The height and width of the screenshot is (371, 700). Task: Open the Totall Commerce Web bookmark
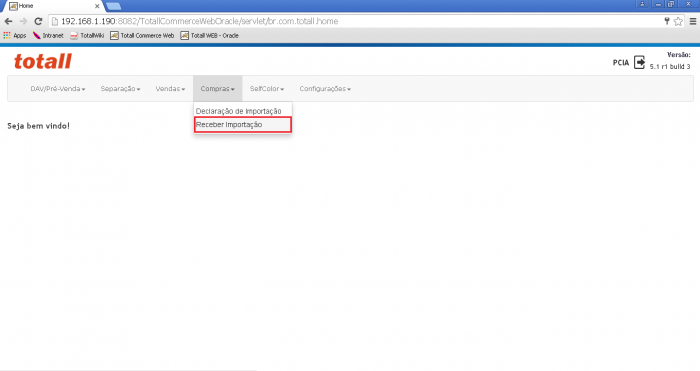(x=142, y=35)
